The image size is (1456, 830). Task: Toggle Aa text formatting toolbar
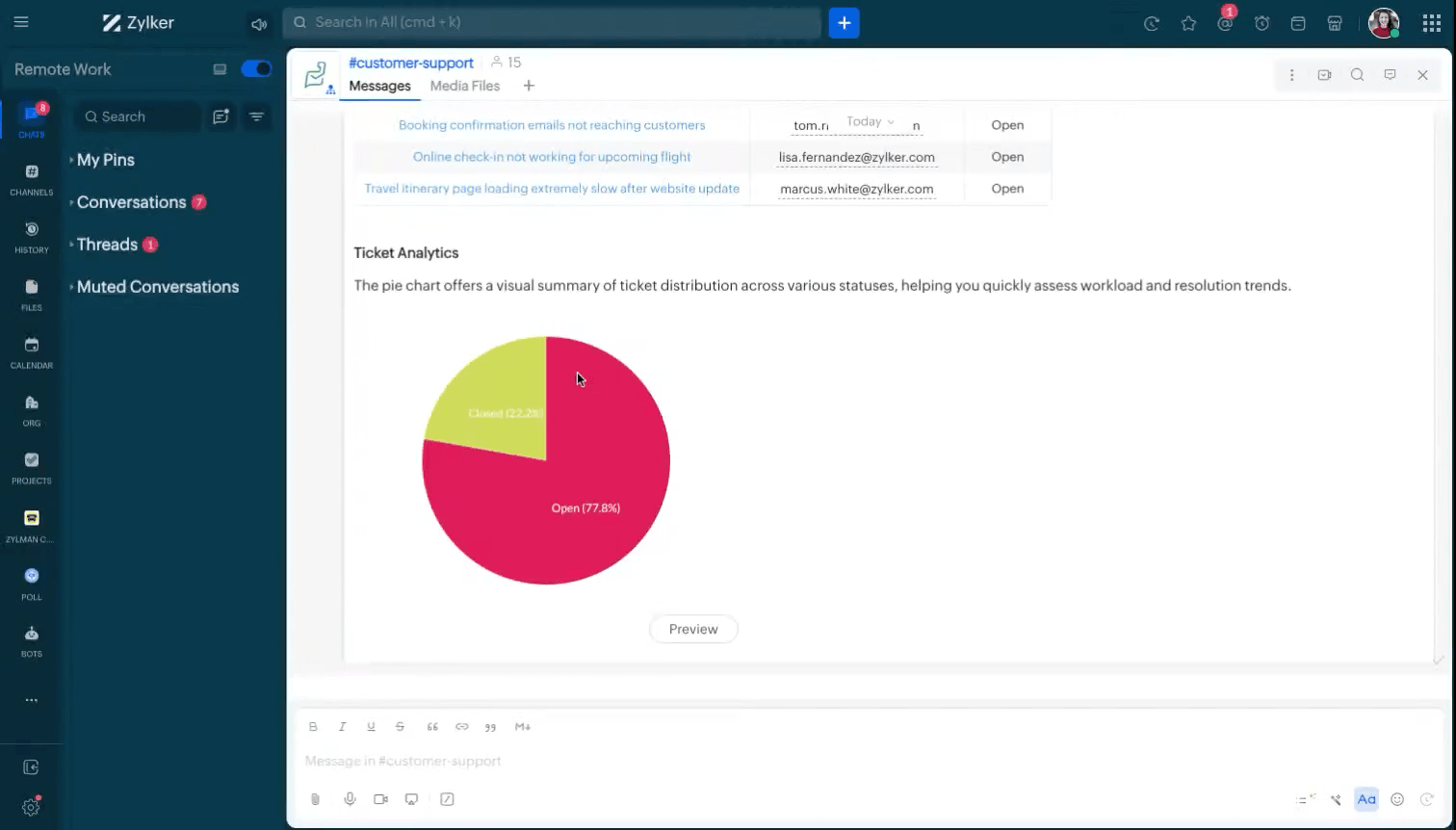[x=1366, y=799]
